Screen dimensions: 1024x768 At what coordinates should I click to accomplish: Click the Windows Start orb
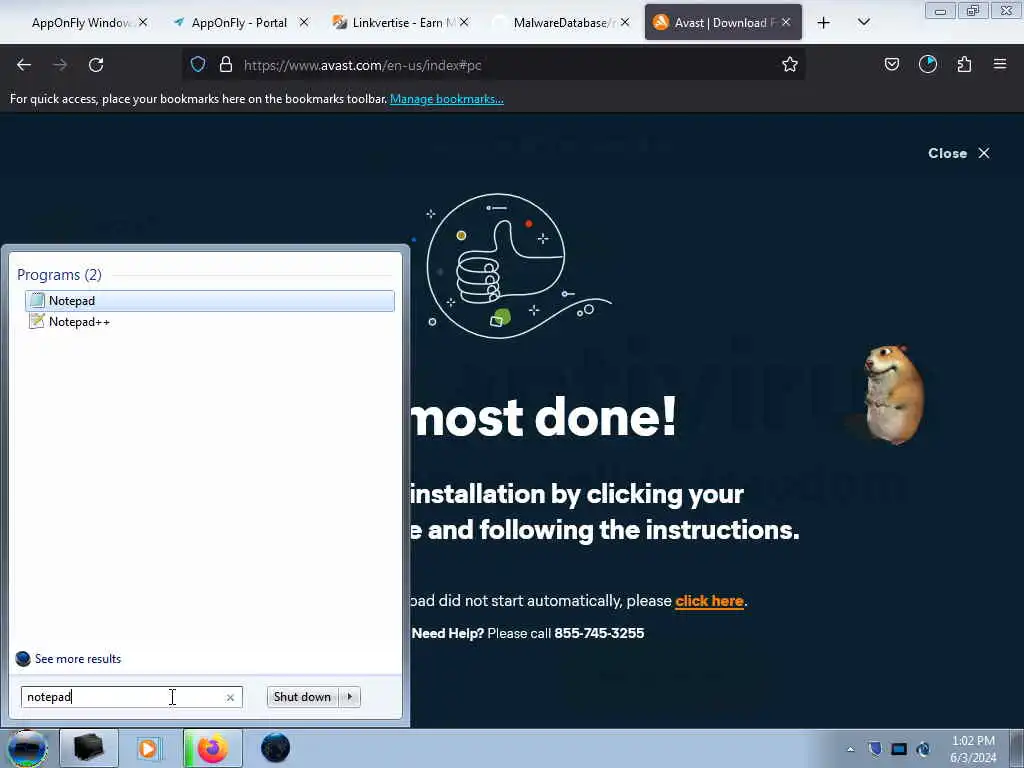[x=27, y=748]
